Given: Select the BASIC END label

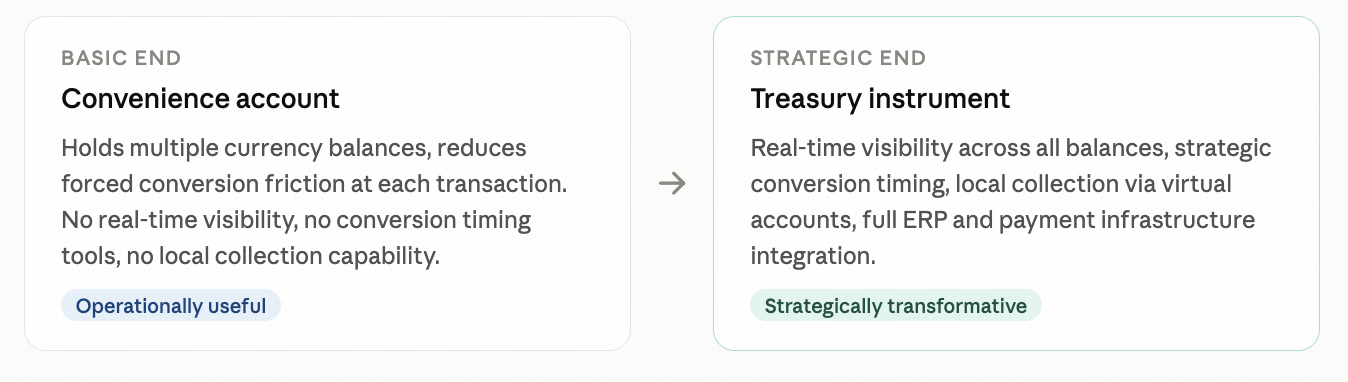Looking at the screenshot, I should click(121, 58).
